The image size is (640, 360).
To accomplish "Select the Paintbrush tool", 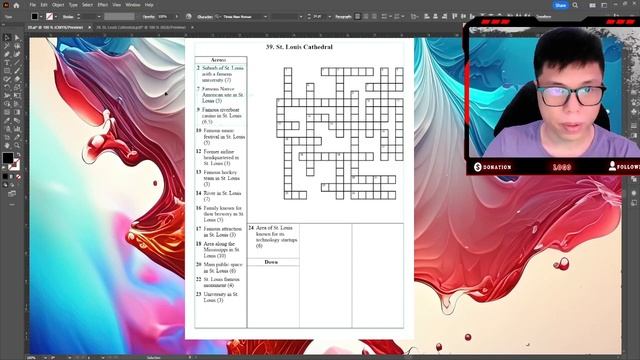I will [17, 71].
